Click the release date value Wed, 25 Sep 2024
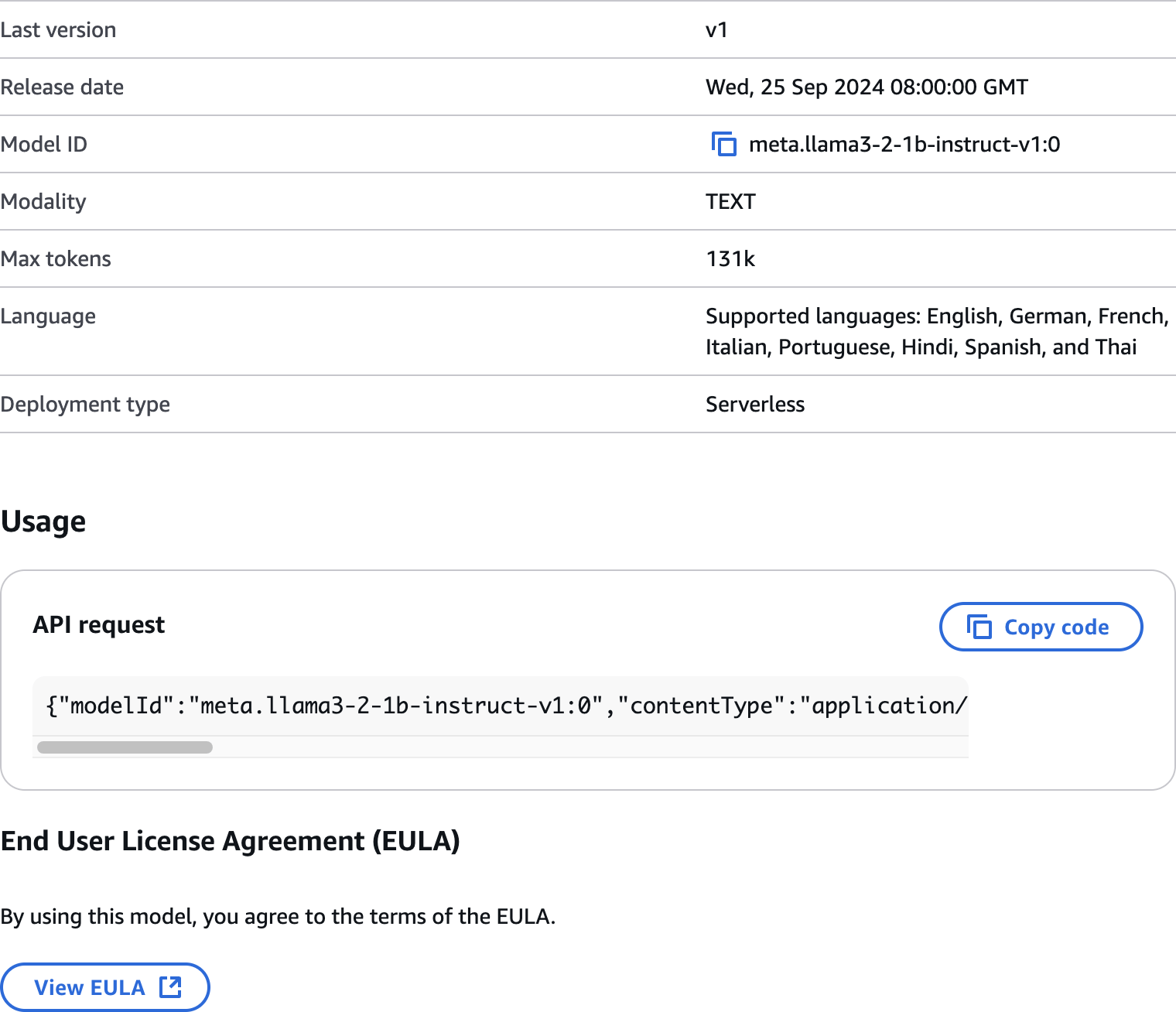 pyautogui.click(x=867, y=87)
